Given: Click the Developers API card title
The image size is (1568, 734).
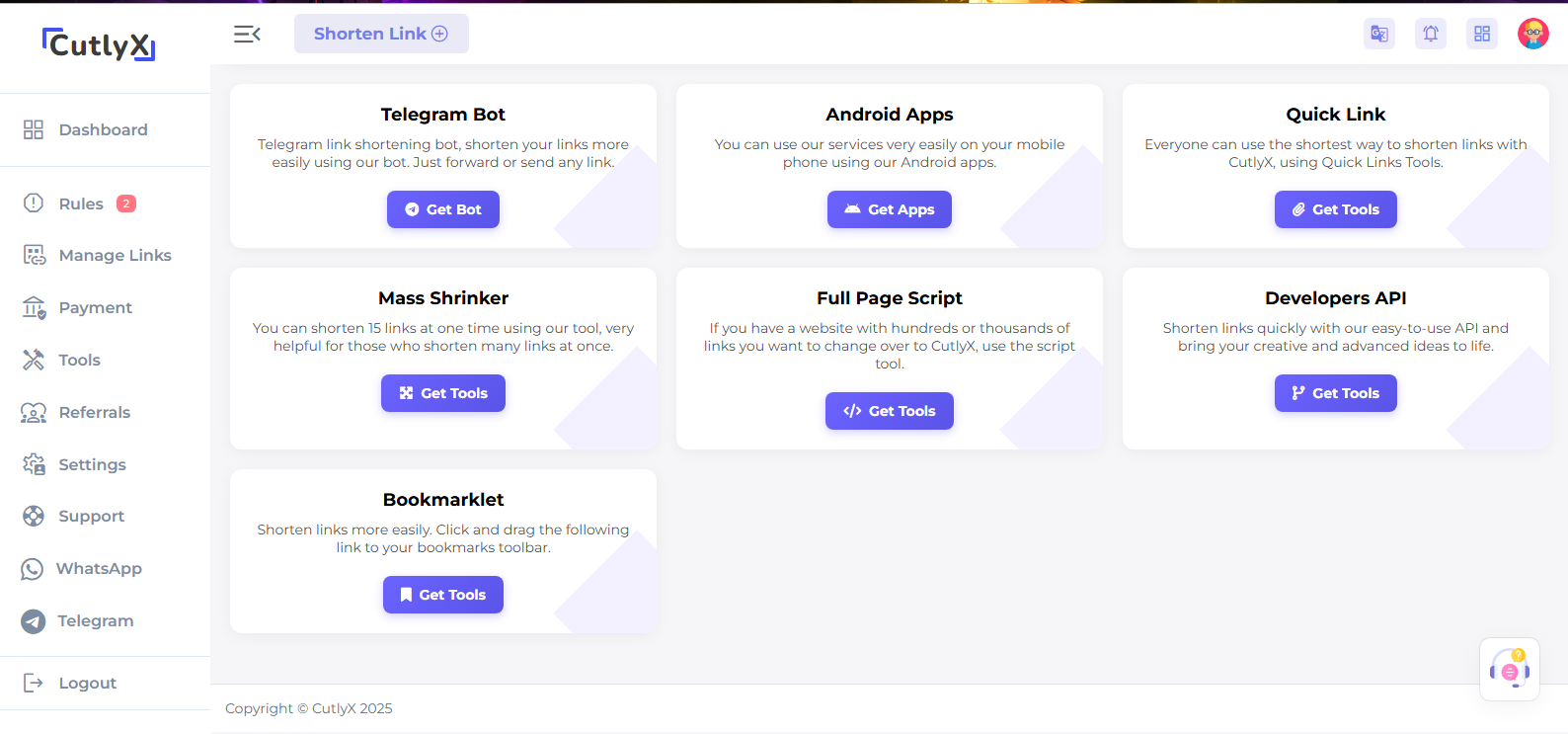Looking at the screenshot, I should pyautogui.click(x=1336, y=298).
